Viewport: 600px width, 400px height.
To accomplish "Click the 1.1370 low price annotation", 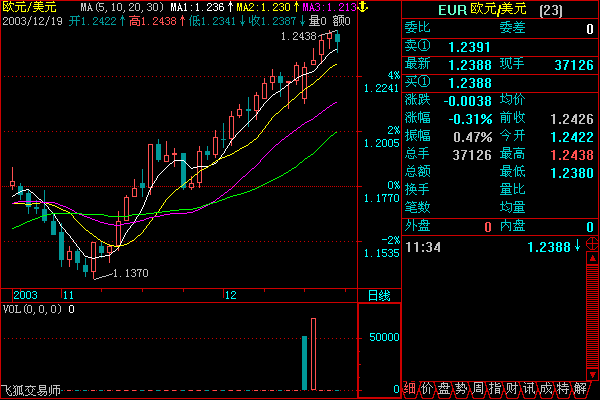I will point(131,273).
